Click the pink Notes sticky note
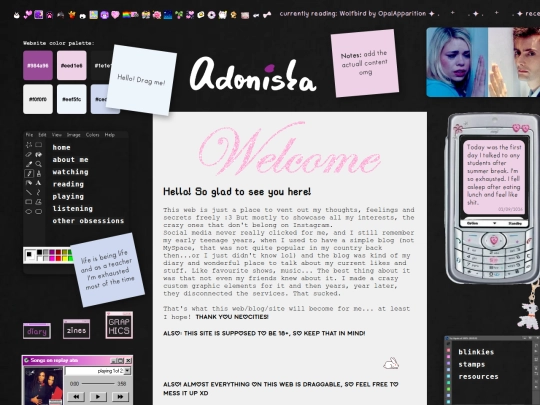This screenshot has height=405, width=540. click(365, 63)
